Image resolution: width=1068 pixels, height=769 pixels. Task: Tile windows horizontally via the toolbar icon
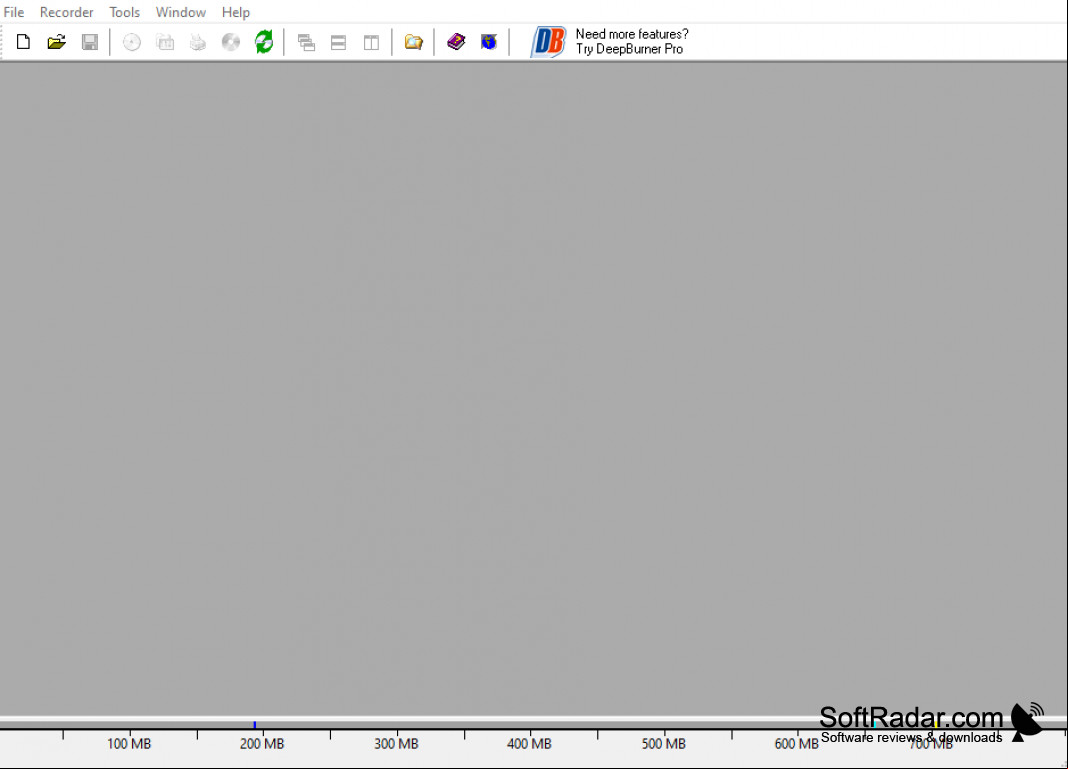(x=339, y=42)
